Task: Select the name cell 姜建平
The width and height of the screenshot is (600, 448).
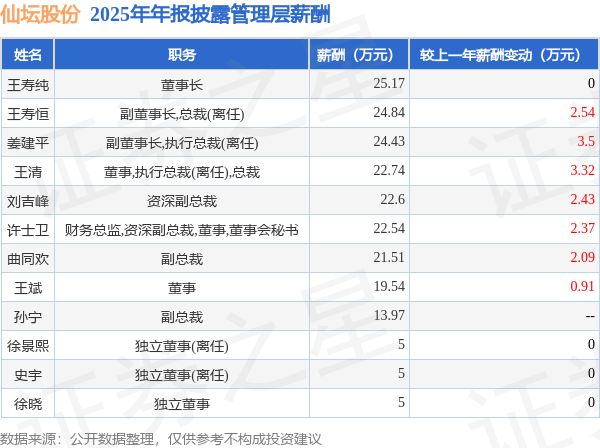Action: point(28,143)
